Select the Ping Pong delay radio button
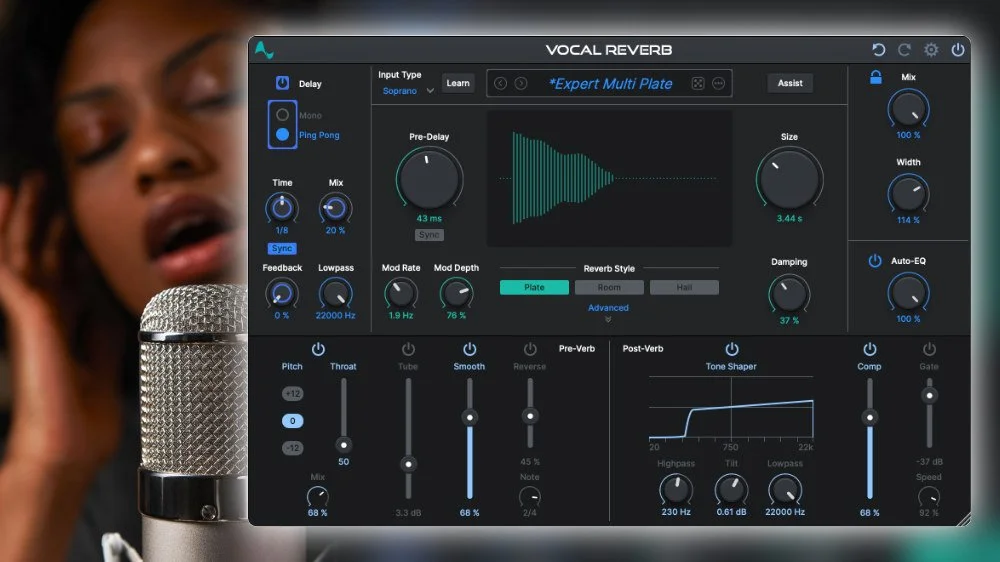 click(283, 135)
